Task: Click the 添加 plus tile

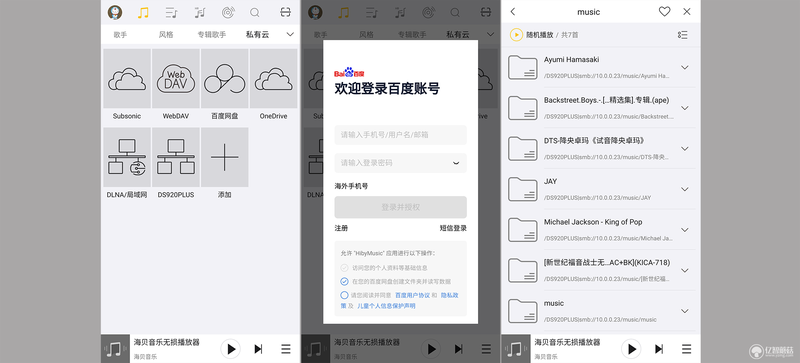Action: [224, 157]
